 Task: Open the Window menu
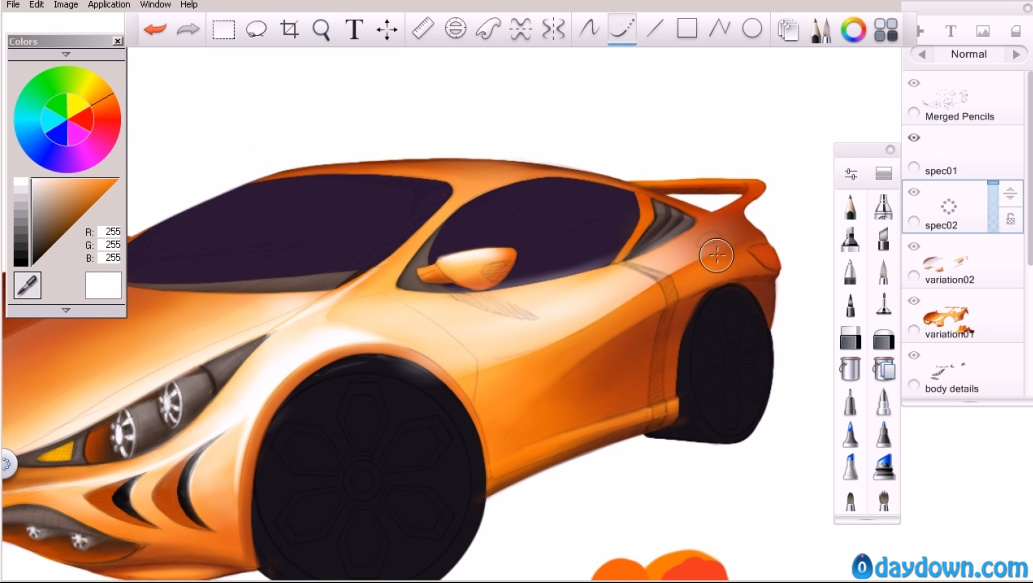click(155, 4)
